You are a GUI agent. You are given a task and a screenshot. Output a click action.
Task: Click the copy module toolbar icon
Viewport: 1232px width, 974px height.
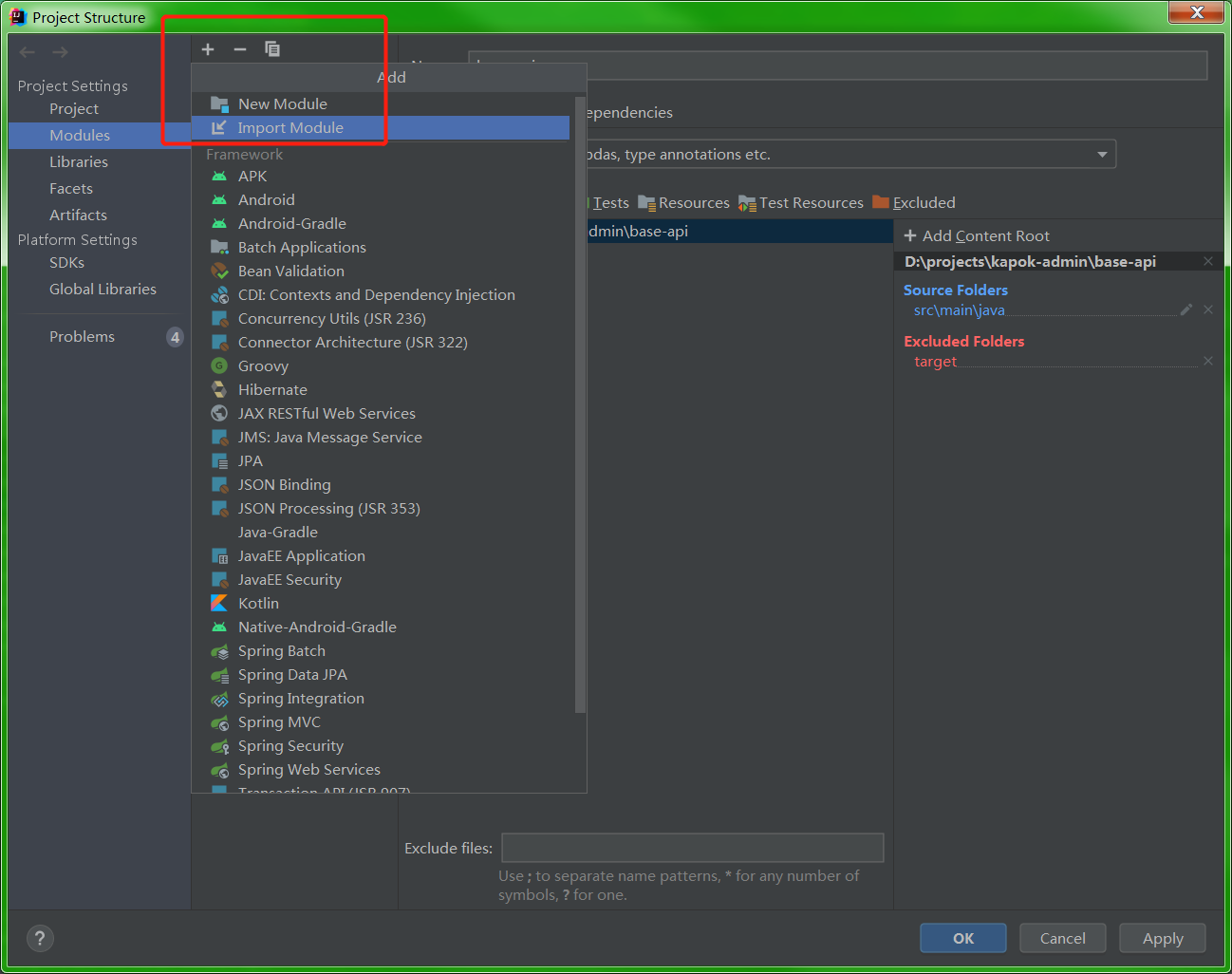coord(272,49)
